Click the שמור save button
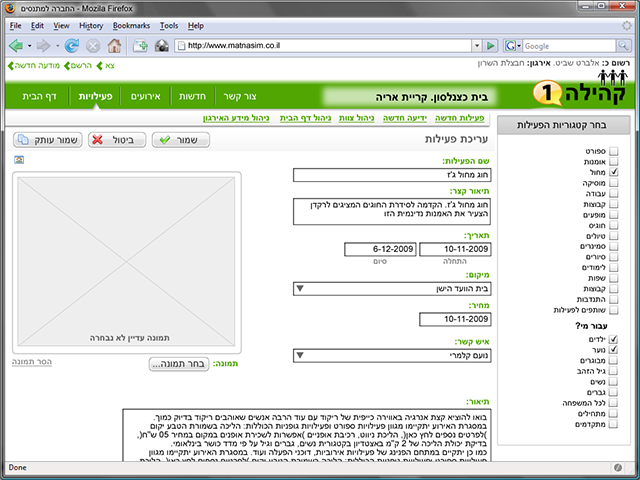Screen dimensions: 640x480 tap(181, 140)
